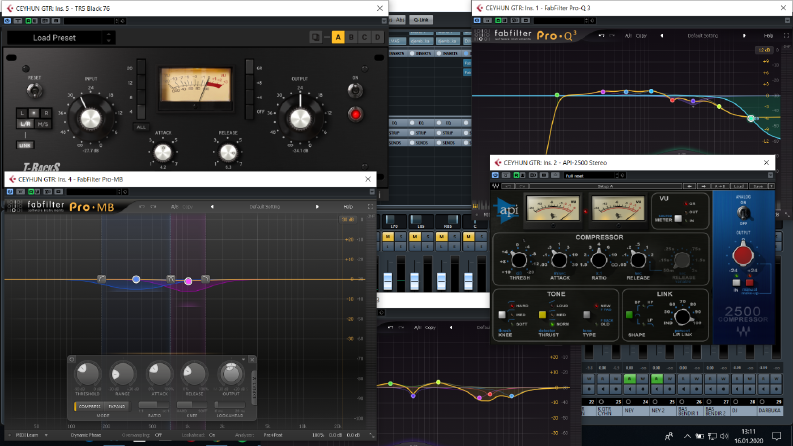Screen dimensions: 793x446
Task: Select ratio 20 button on Black 76
Action: pyautogui.click(x=141, y=68)
